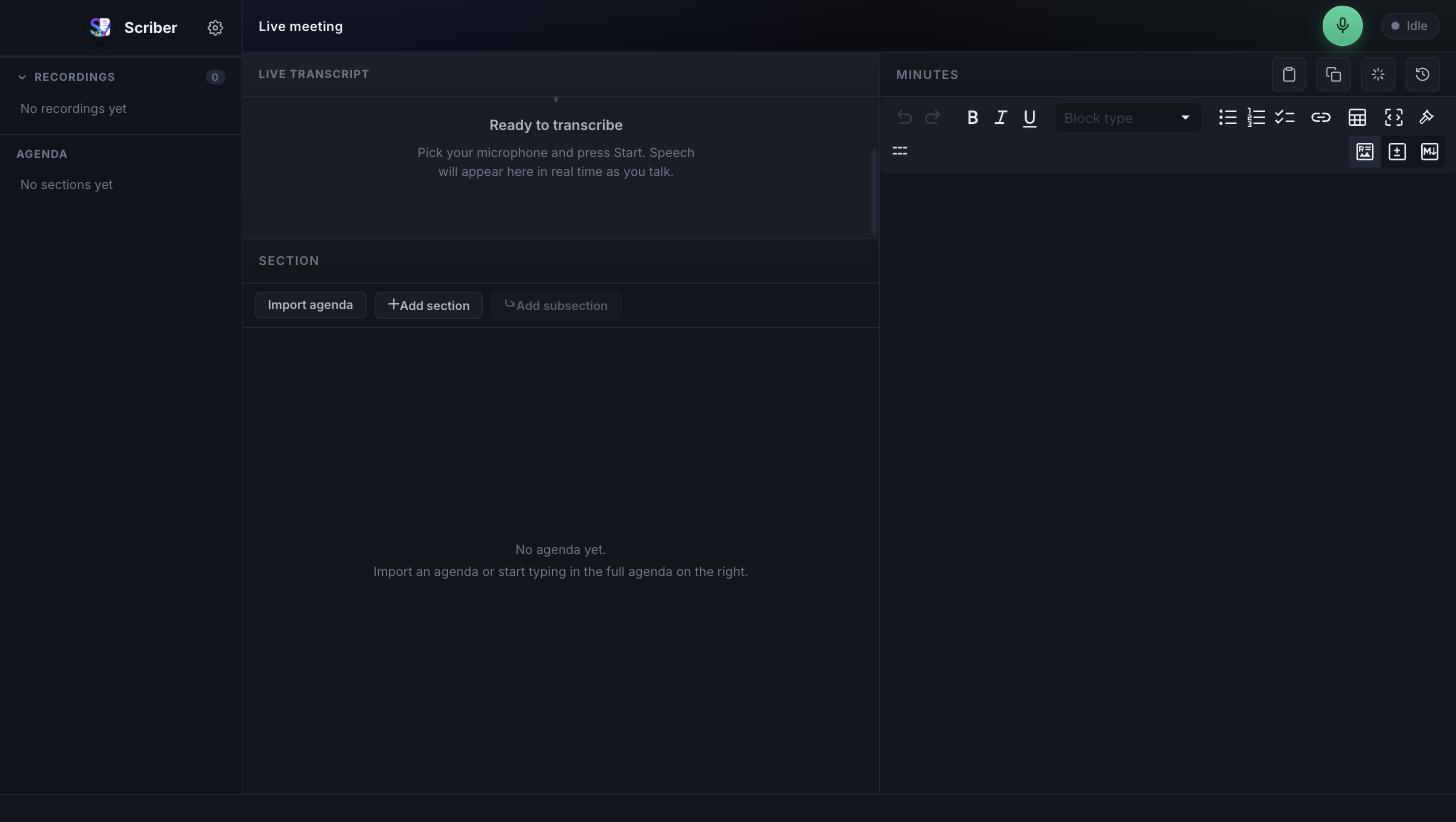Screen dimensions: 1456x822
Task: Click the SECTION panel heading
Action: 289,261
